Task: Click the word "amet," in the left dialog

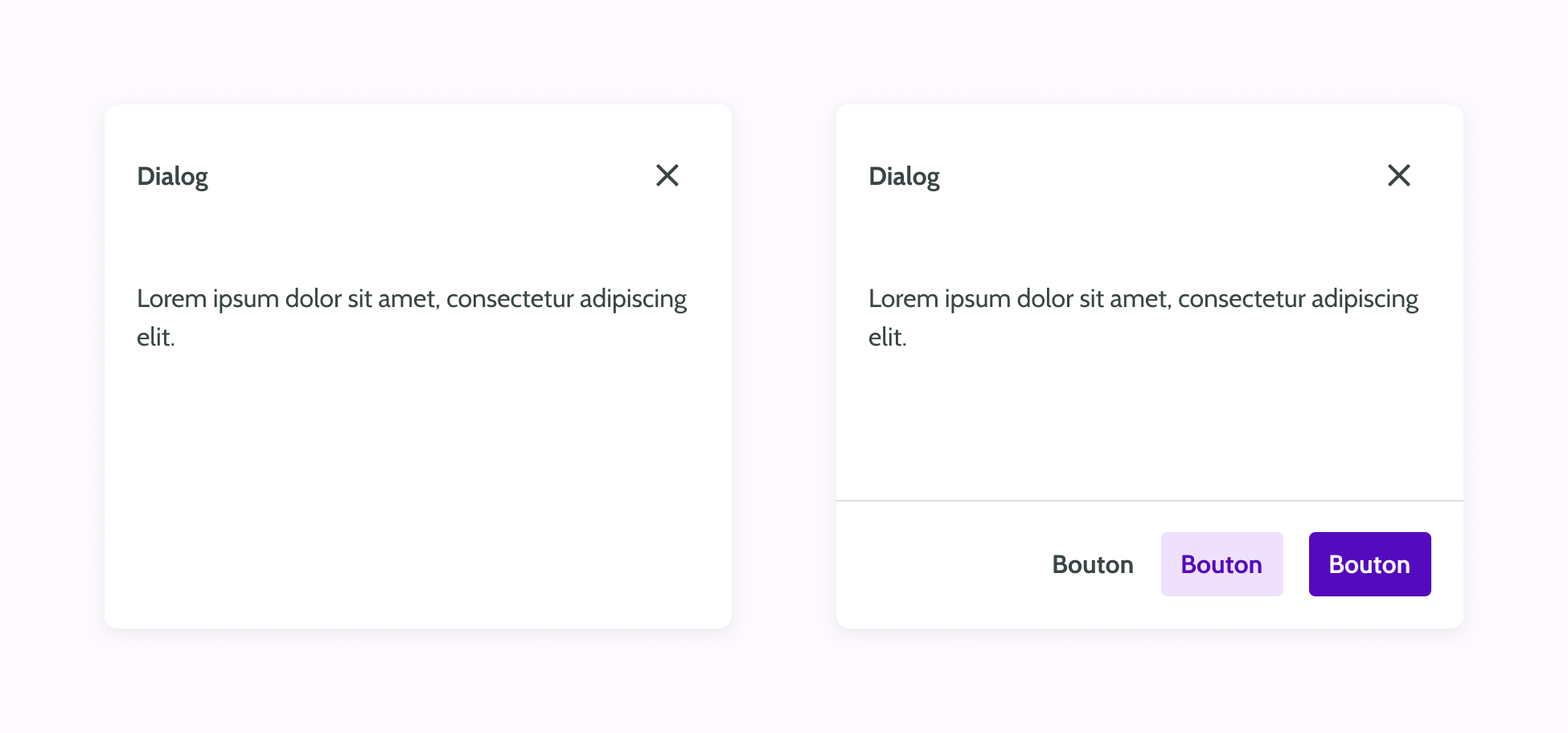Action: point(408,299)
